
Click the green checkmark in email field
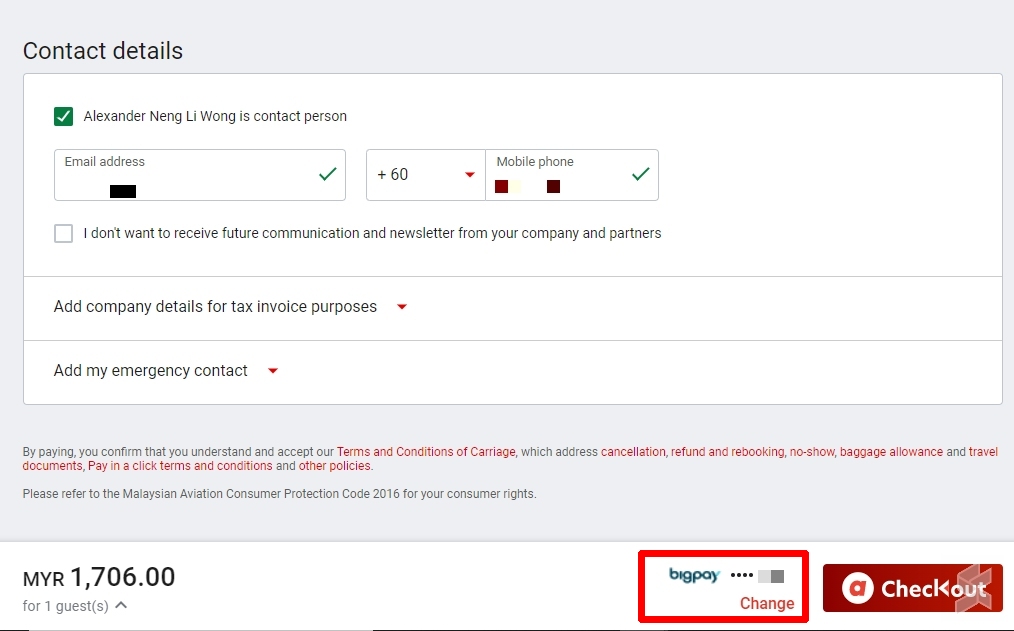pyautogui.click(x=327, y=174)
